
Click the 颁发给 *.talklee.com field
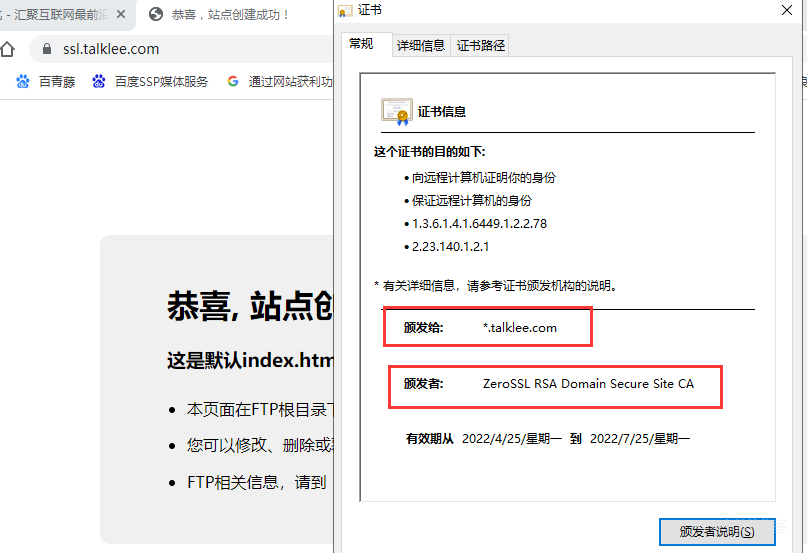click(519, 327)
